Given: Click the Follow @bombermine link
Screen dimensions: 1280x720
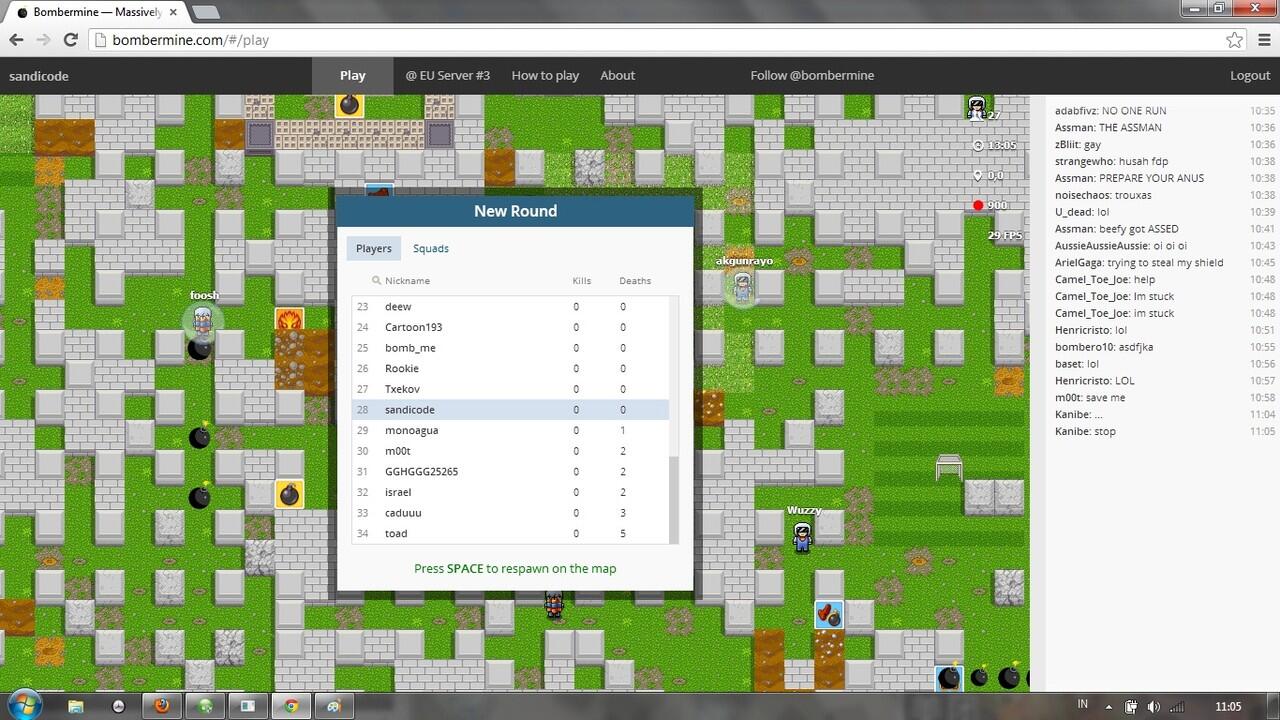Looking at the screenshot, I should pos(812,76).
